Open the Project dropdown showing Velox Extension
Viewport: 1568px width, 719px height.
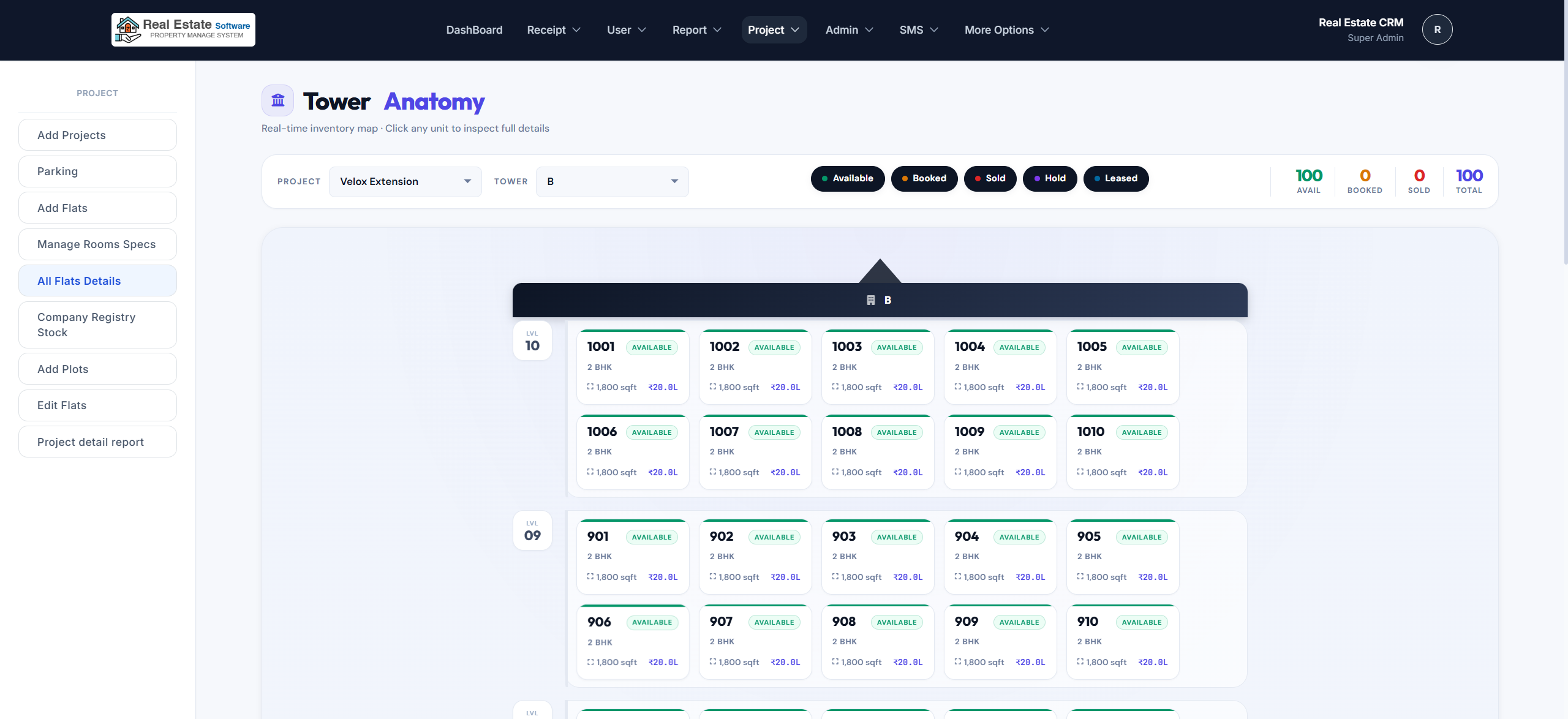[x=405, y=181]
